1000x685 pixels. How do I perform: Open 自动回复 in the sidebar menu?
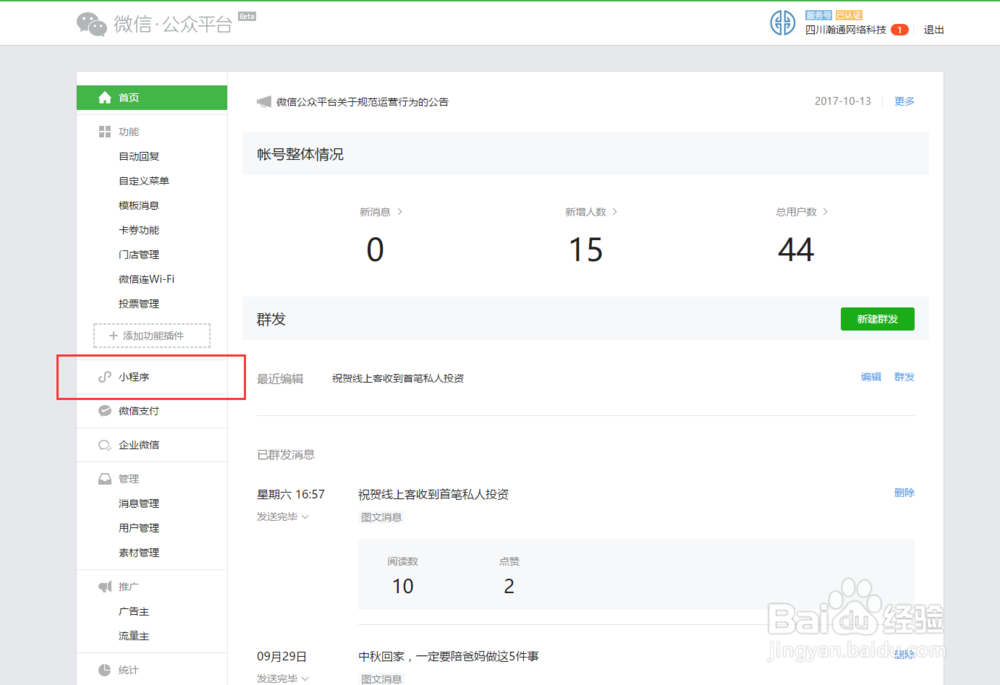click(140, 156)
